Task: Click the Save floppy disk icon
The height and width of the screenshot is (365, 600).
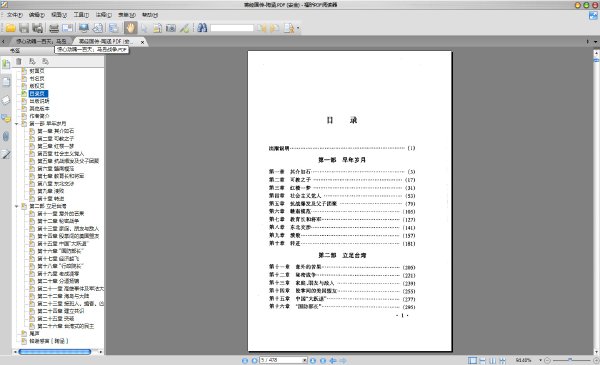Action: (24, 28)
